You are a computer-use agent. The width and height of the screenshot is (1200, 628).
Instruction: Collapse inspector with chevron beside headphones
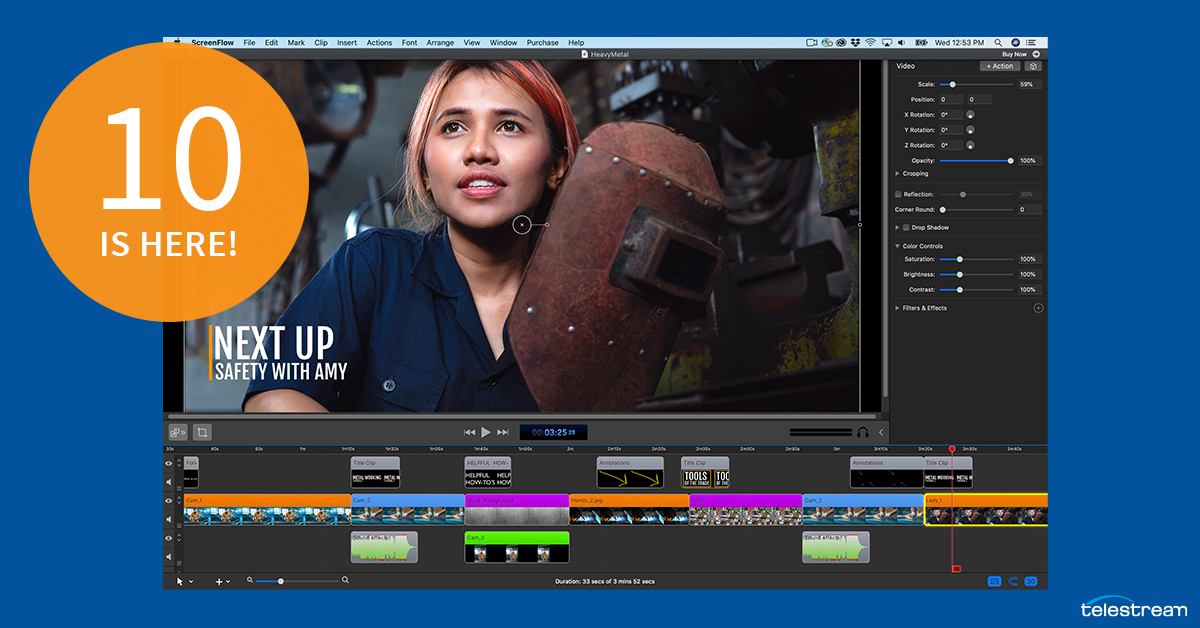click(x=881, y=432)
